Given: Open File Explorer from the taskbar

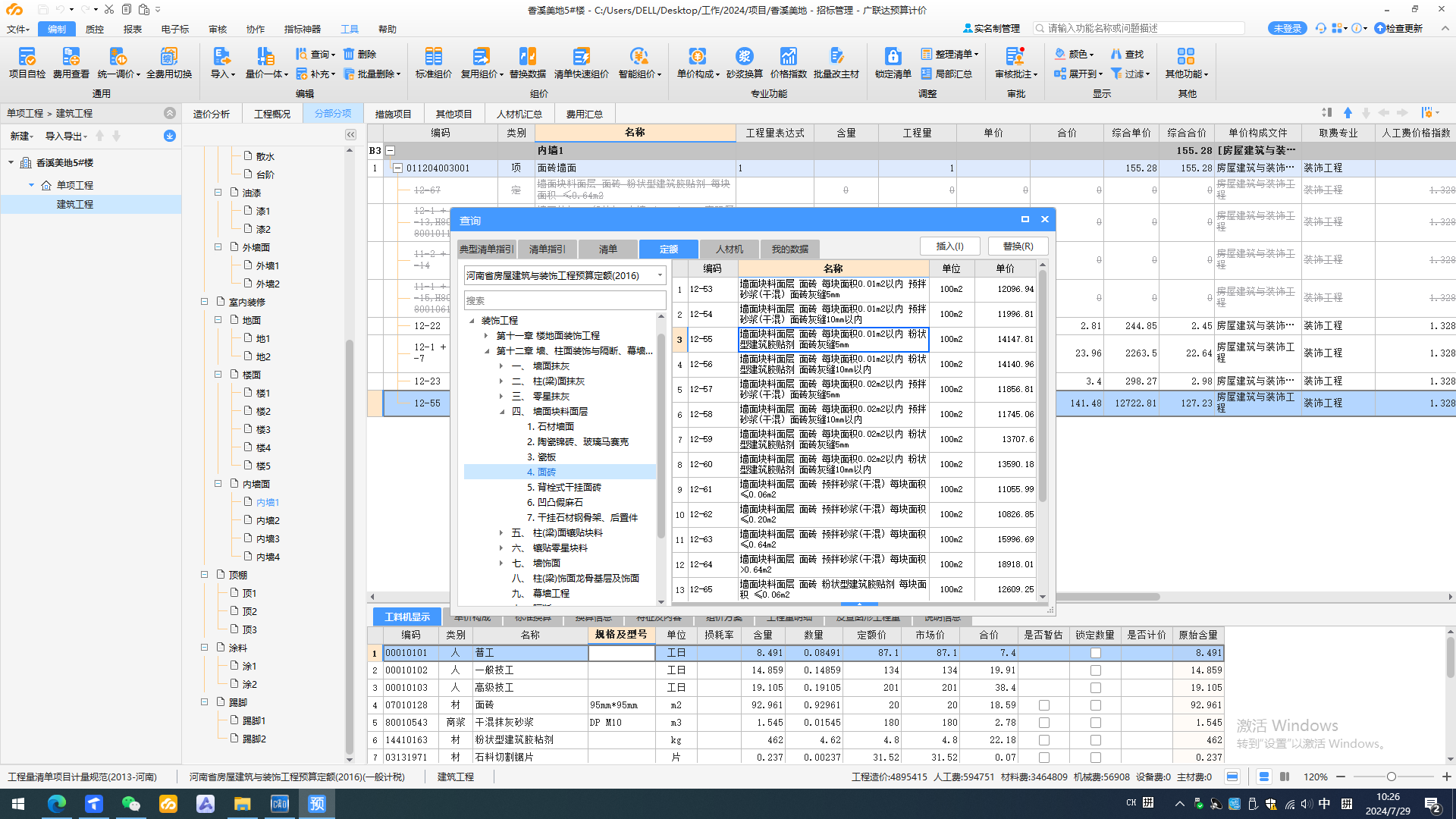Looking at the screenshot, I should click(x=242, y=804).
